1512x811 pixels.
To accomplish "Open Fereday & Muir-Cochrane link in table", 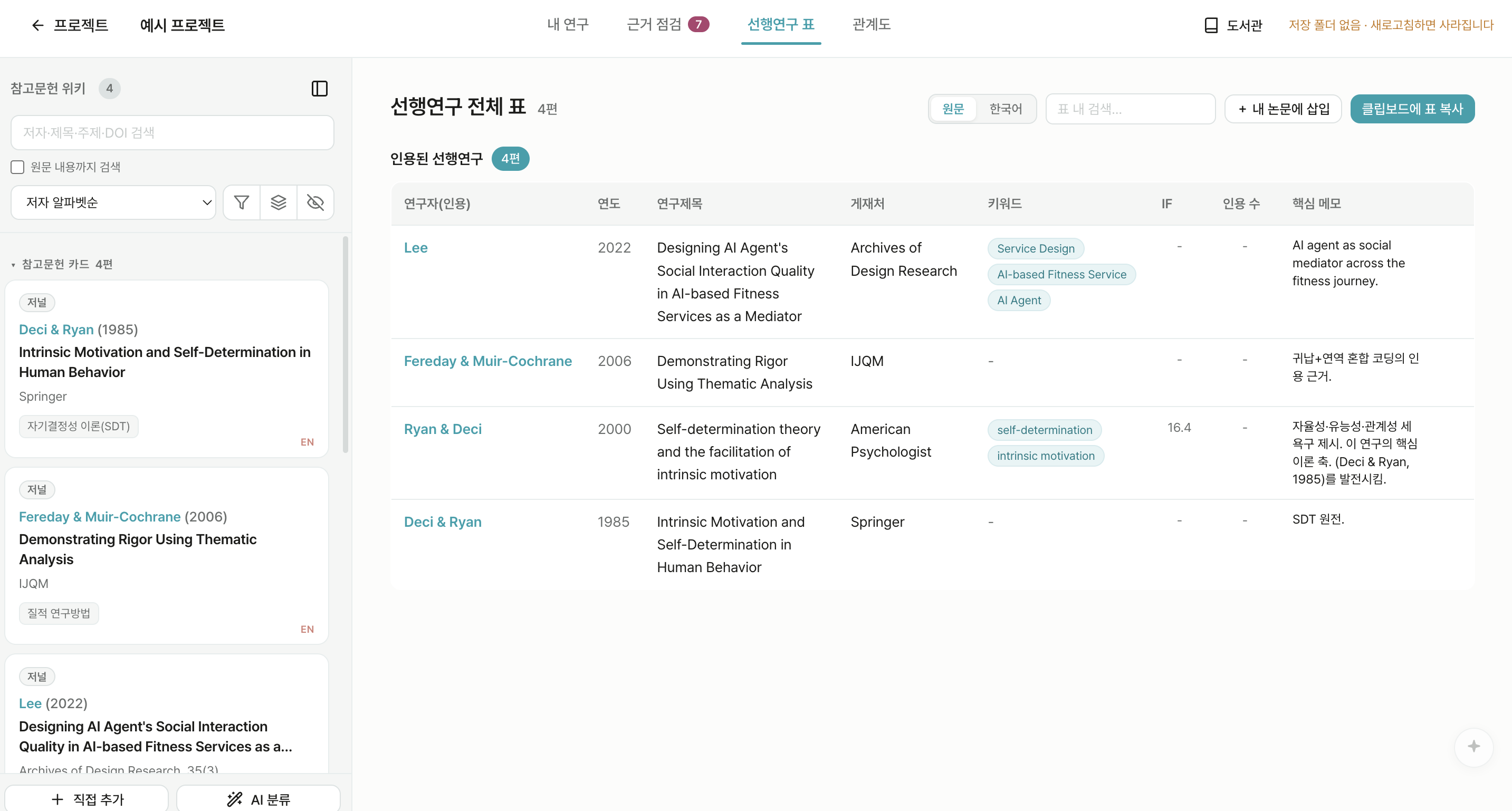I will tap(487, 361).
